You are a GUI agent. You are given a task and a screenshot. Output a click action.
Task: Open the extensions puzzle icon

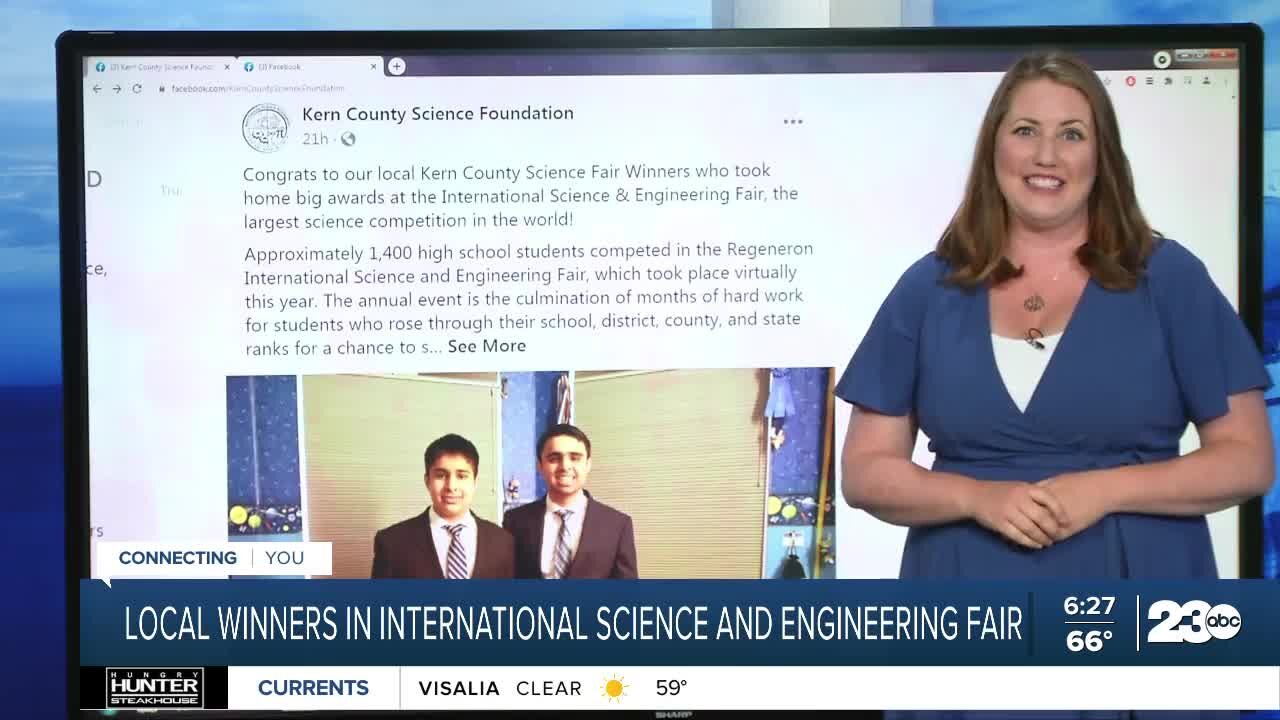tap(1168, 81)
